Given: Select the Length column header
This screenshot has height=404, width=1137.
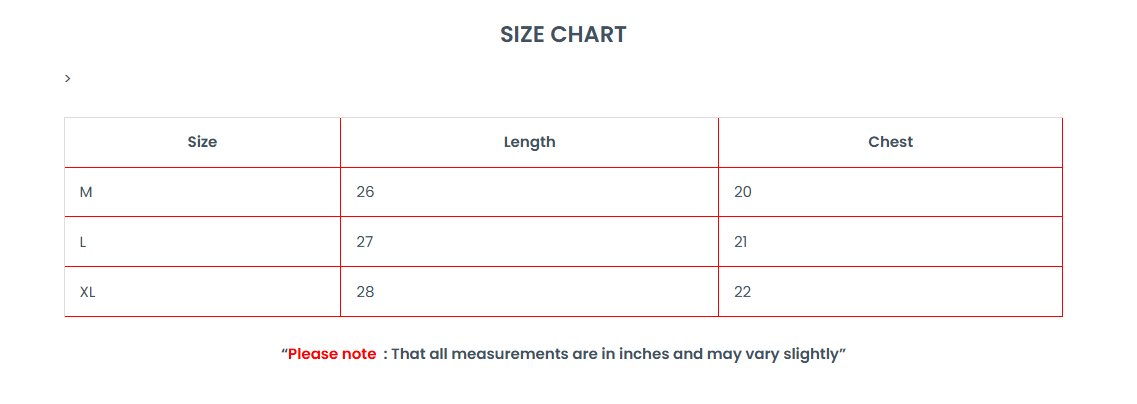Looking at the screenshot, I should [x=529, y=142].
